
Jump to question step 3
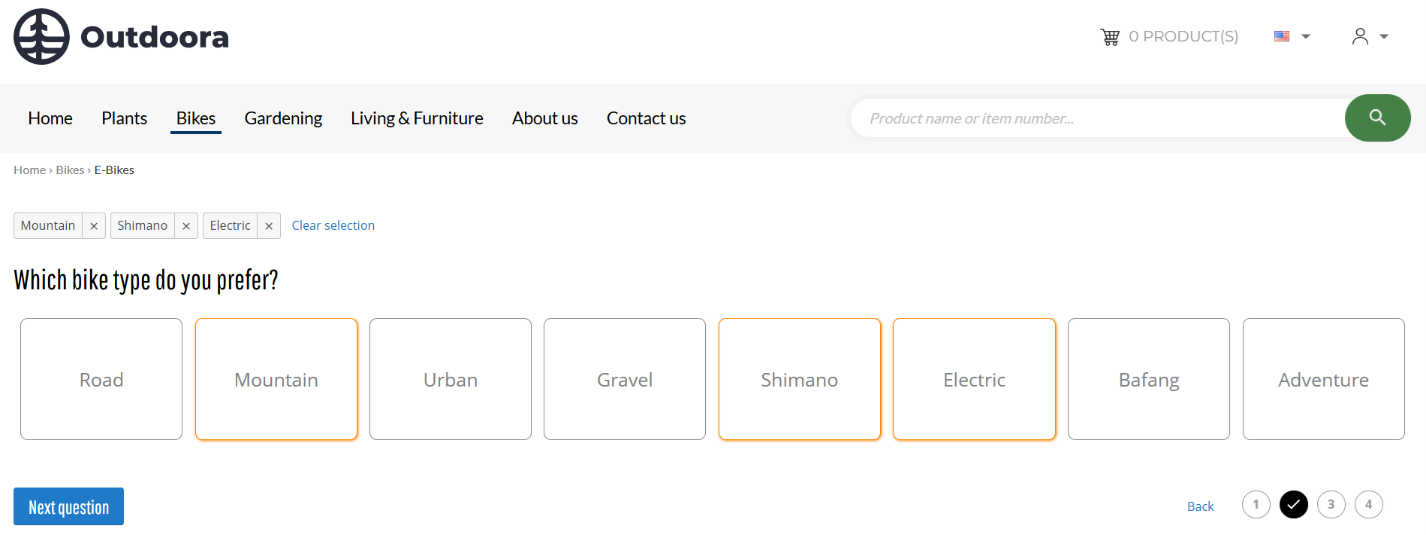[x=1331, y=505]
